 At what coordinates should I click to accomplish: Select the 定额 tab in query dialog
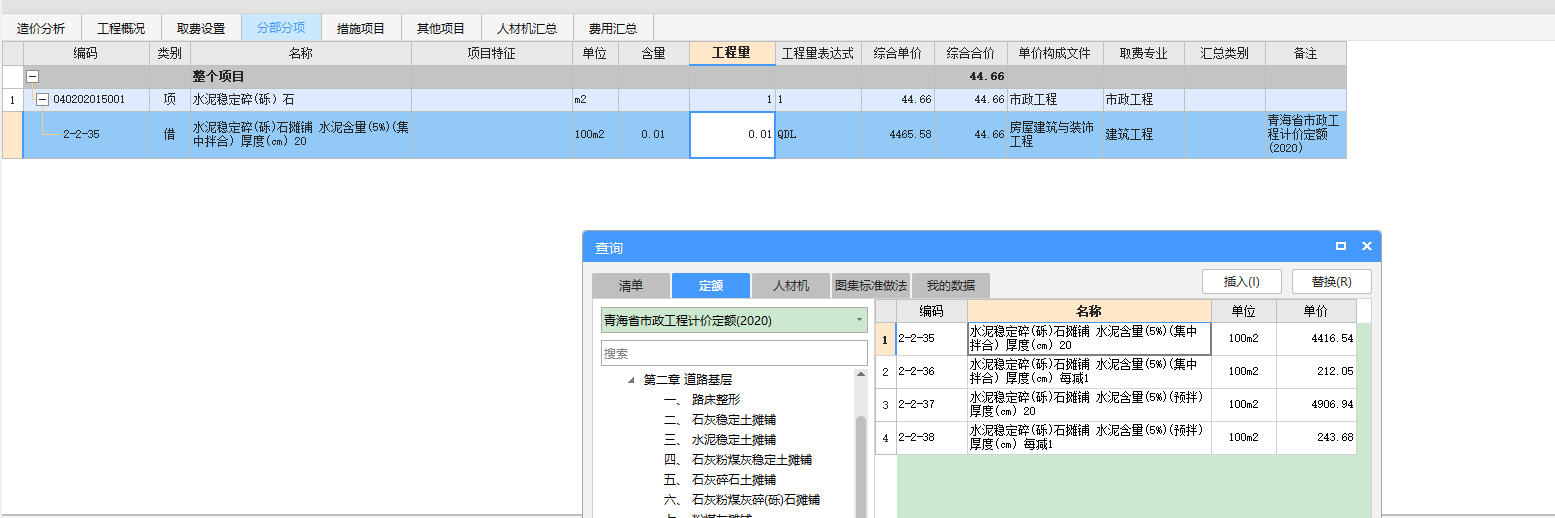click(x=711, y=285)
